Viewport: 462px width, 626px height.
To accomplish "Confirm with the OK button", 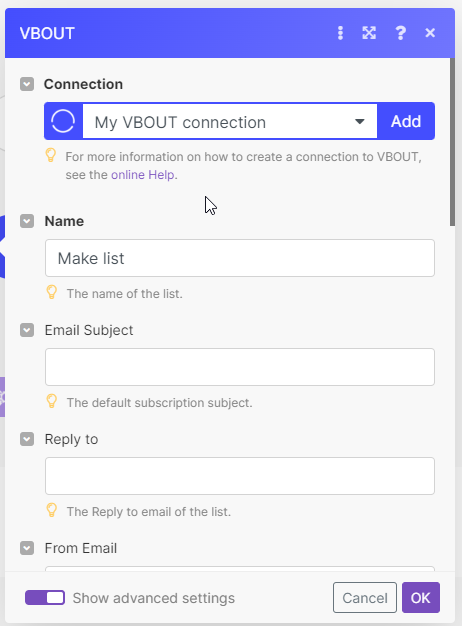I will tap(420, 598).
